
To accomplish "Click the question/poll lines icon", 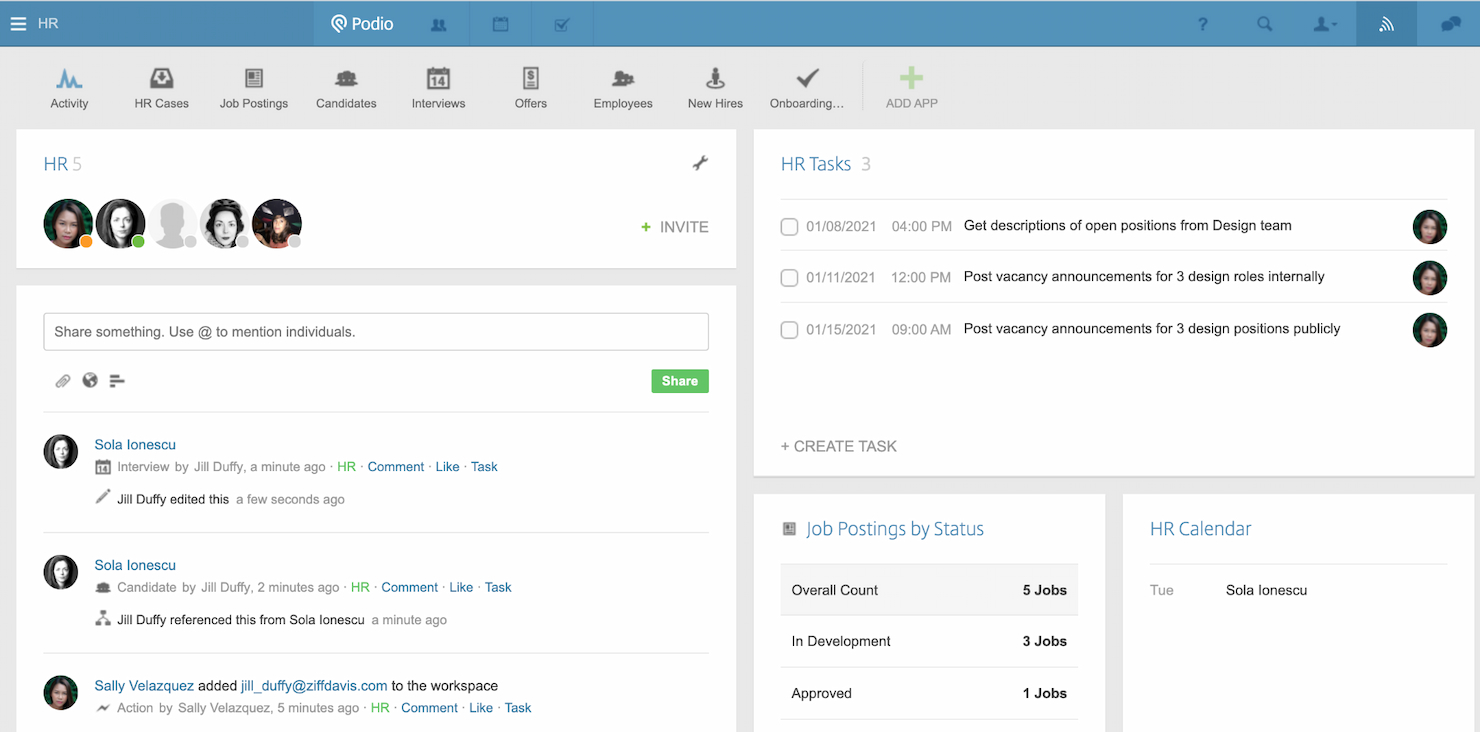I will [117, 381].
